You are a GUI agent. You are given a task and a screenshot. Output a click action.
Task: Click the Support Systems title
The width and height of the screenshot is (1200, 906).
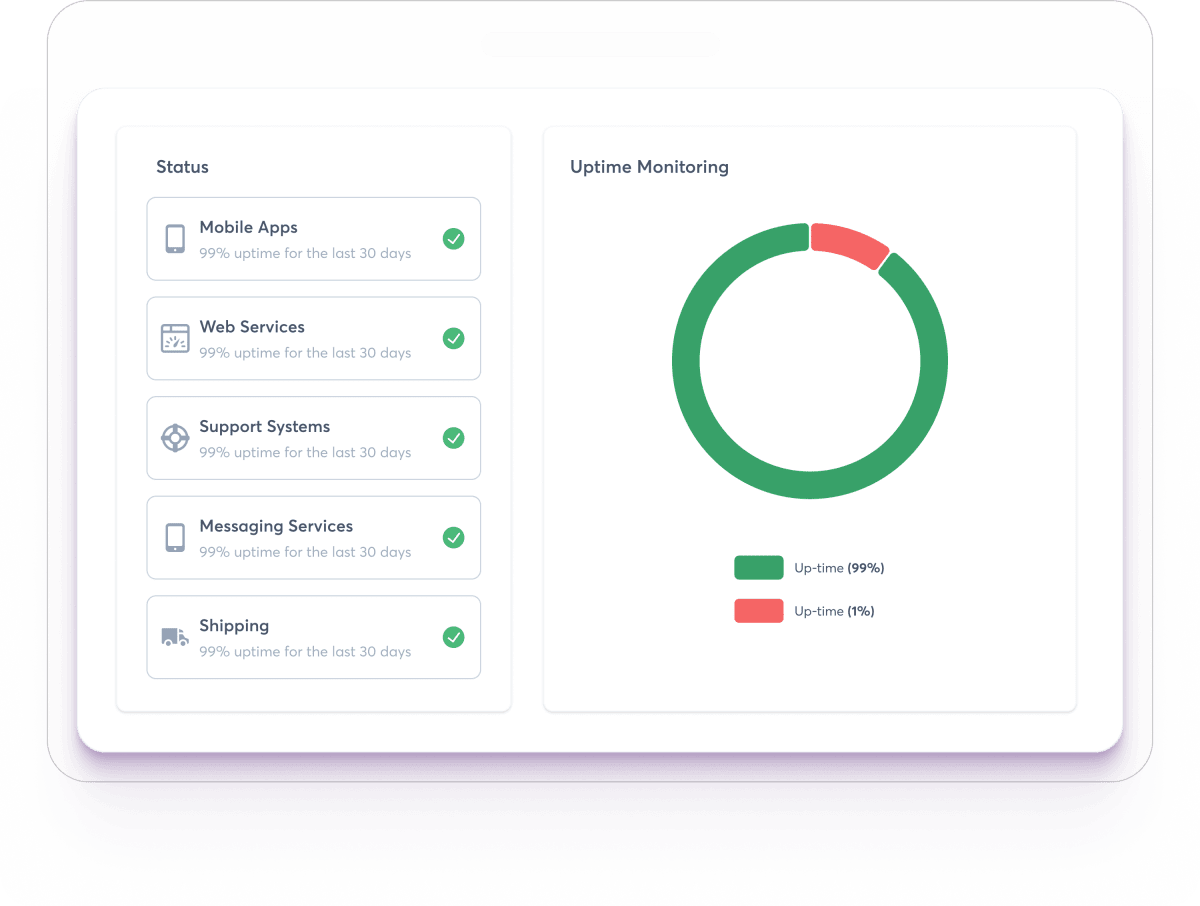(x=264, y=427)
